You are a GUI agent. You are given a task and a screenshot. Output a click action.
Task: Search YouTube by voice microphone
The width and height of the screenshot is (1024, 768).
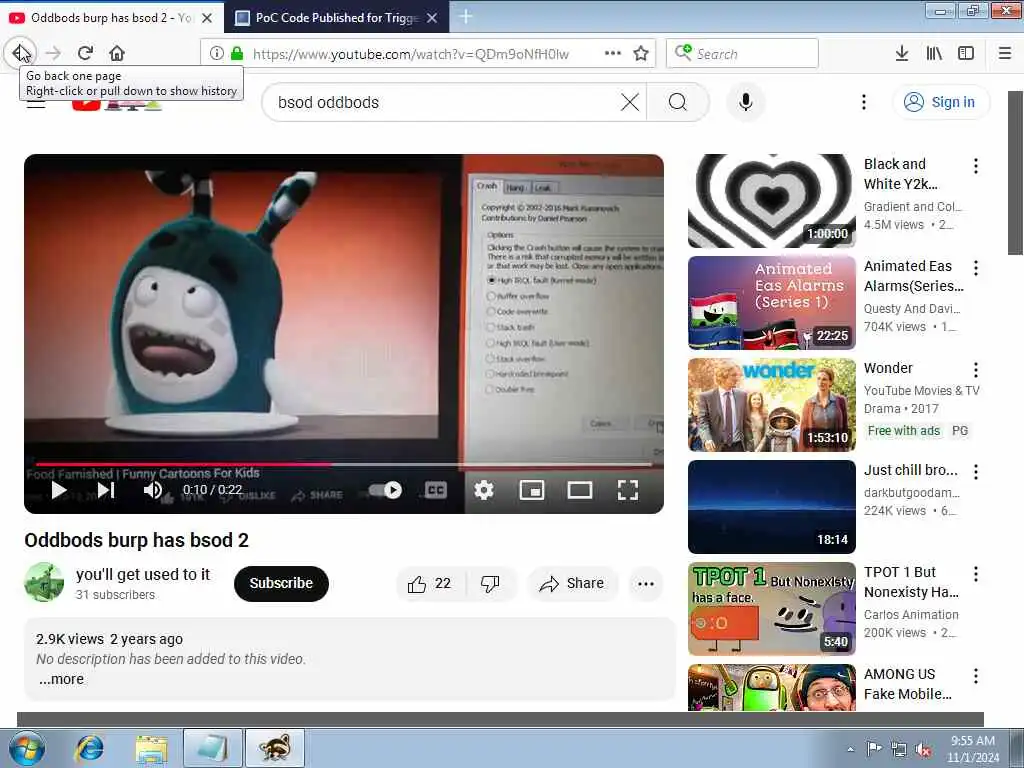[746, 102]
